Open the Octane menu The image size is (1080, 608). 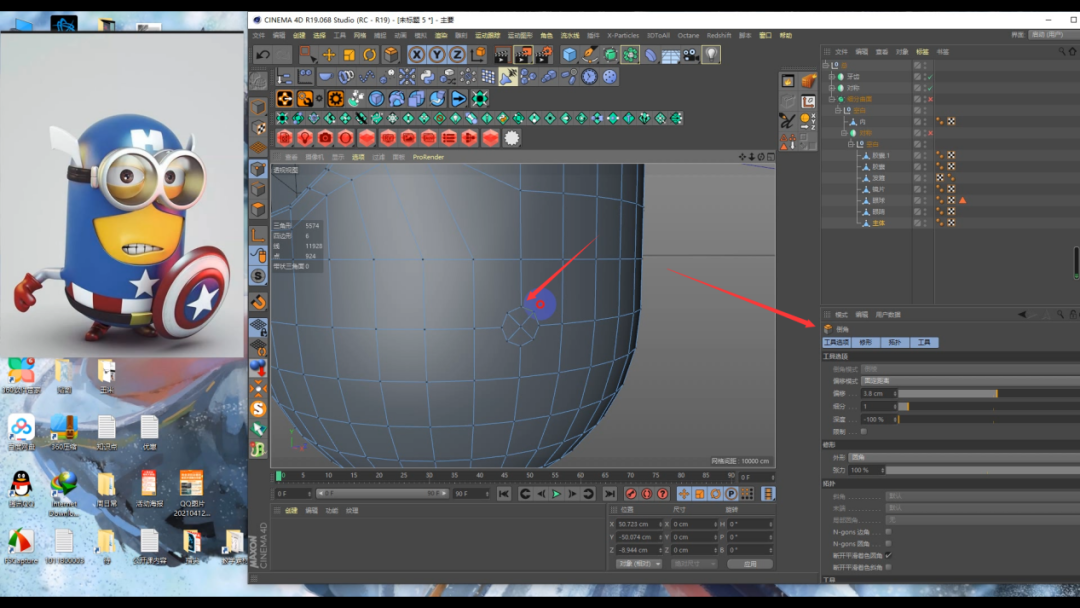688,35
